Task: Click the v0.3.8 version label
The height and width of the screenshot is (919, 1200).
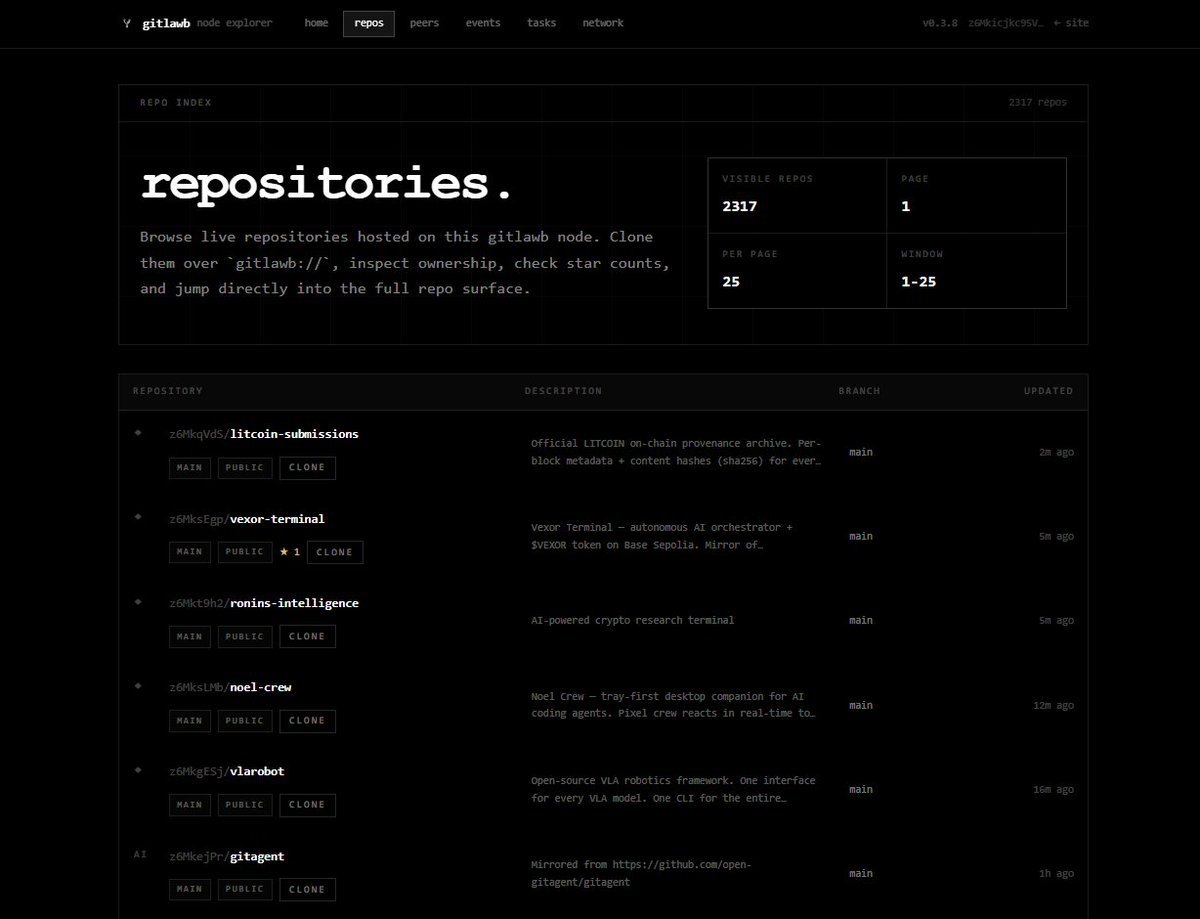Action: click(x=941, y=23)
